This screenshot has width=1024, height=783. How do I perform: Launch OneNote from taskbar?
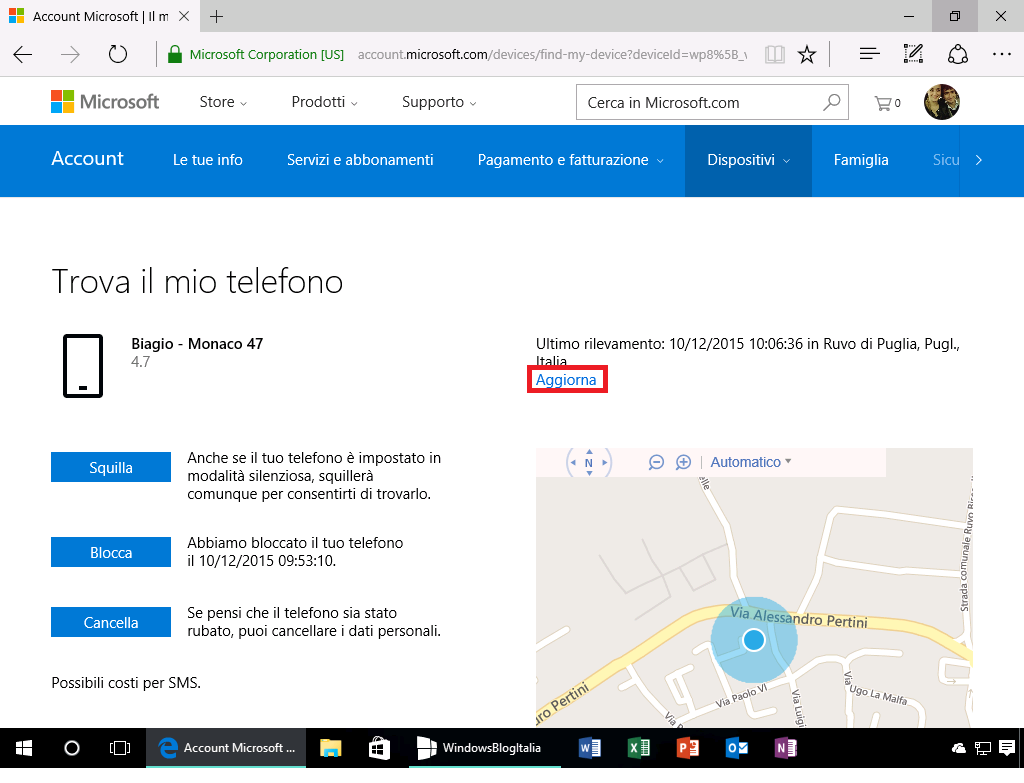[786, 748]
